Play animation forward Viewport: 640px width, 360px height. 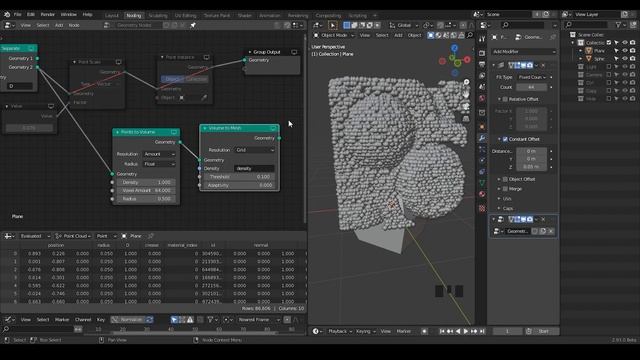(466, 331)
